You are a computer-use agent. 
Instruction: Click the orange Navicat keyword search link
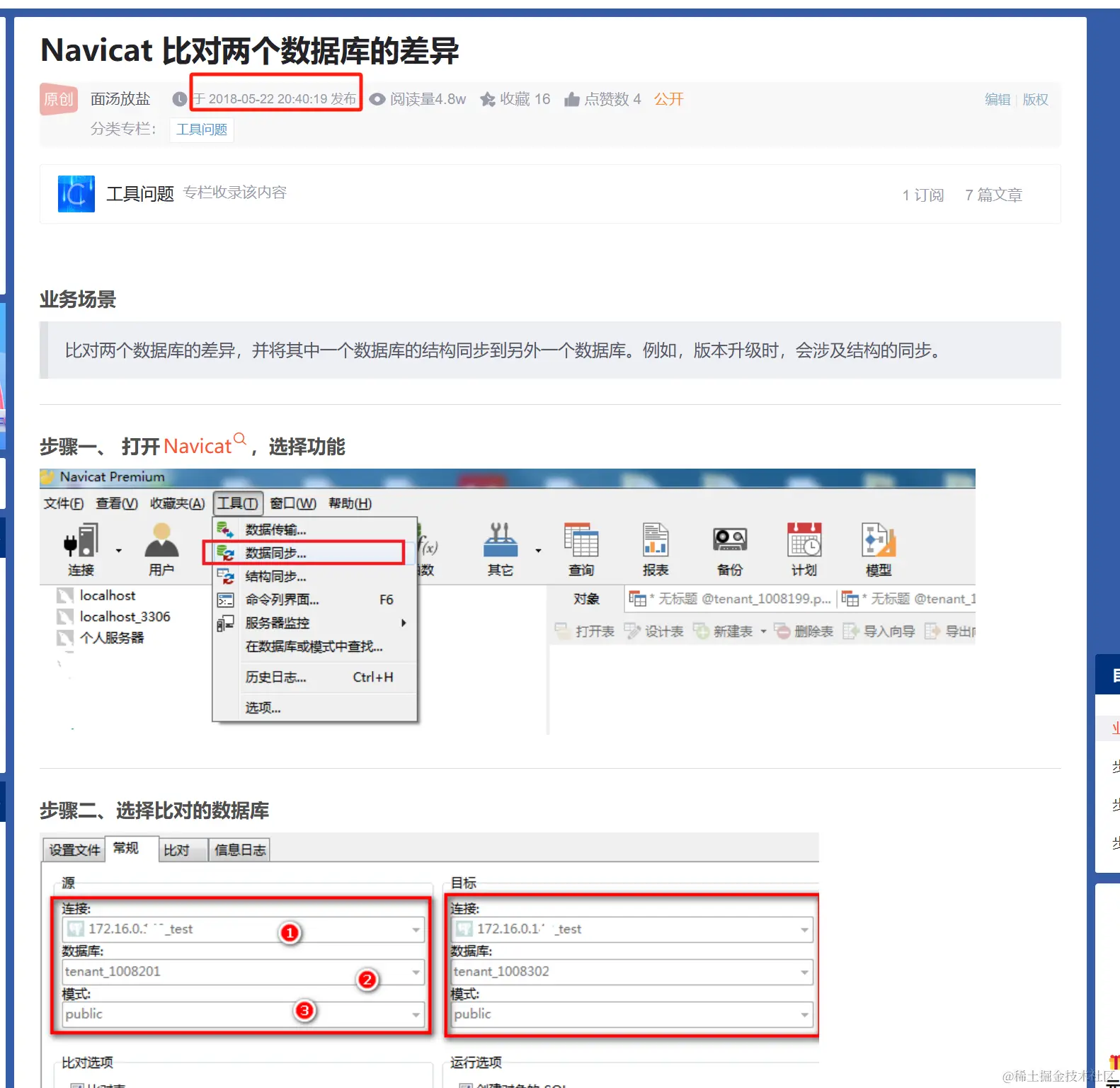coord(198,447)
